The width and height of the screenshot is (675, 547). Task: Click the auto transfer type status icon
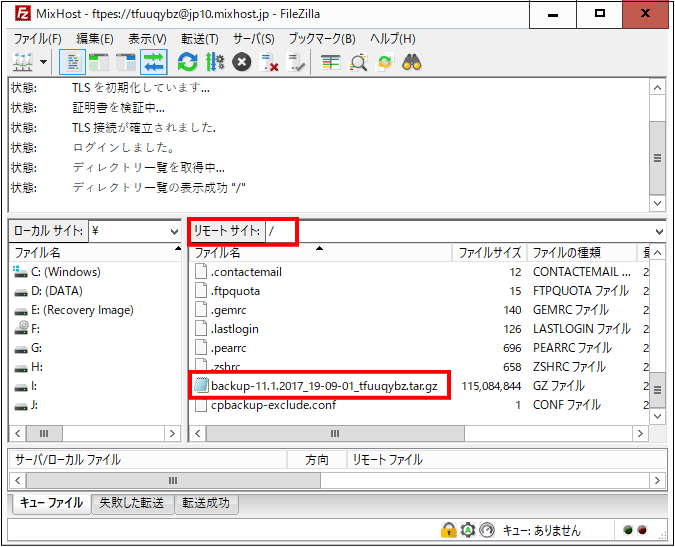point(468,530)
